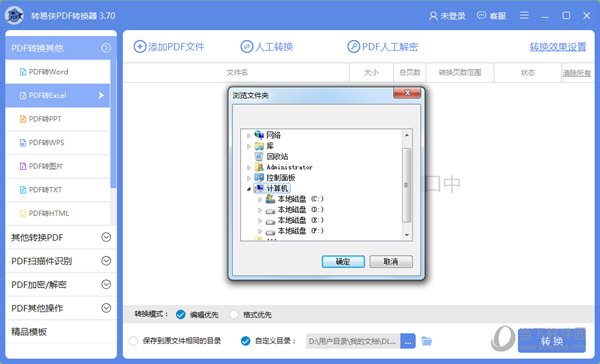
Task: Click the 人工转换 circular icon
Action: pyautogui.click(x=246, y=47)
